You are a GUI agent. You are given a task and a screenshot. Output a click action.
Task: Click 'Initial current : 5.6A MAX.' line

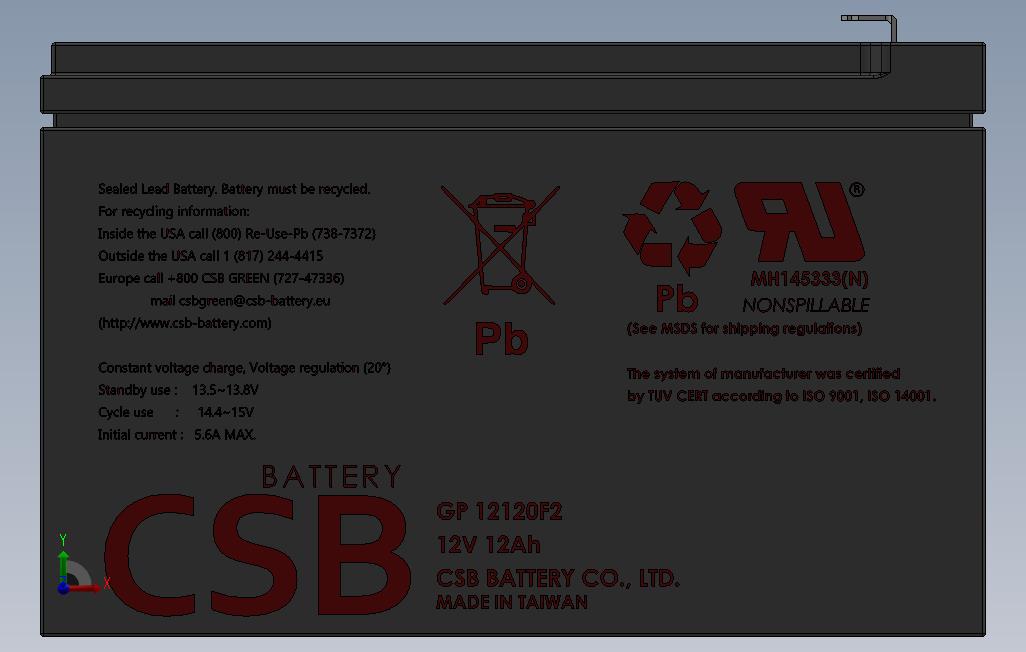pos(177,435)
